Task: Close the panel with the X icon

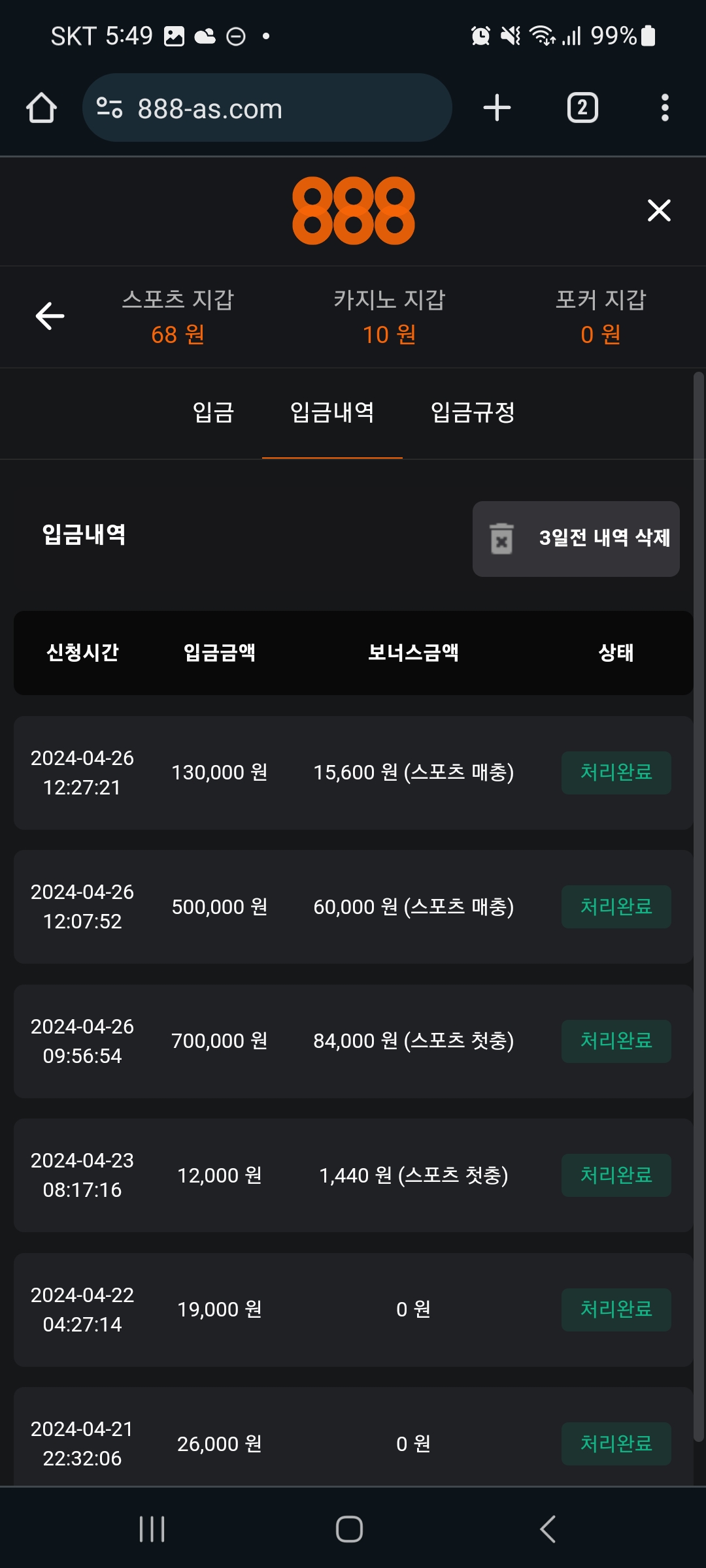Action: tap(659, 210)
